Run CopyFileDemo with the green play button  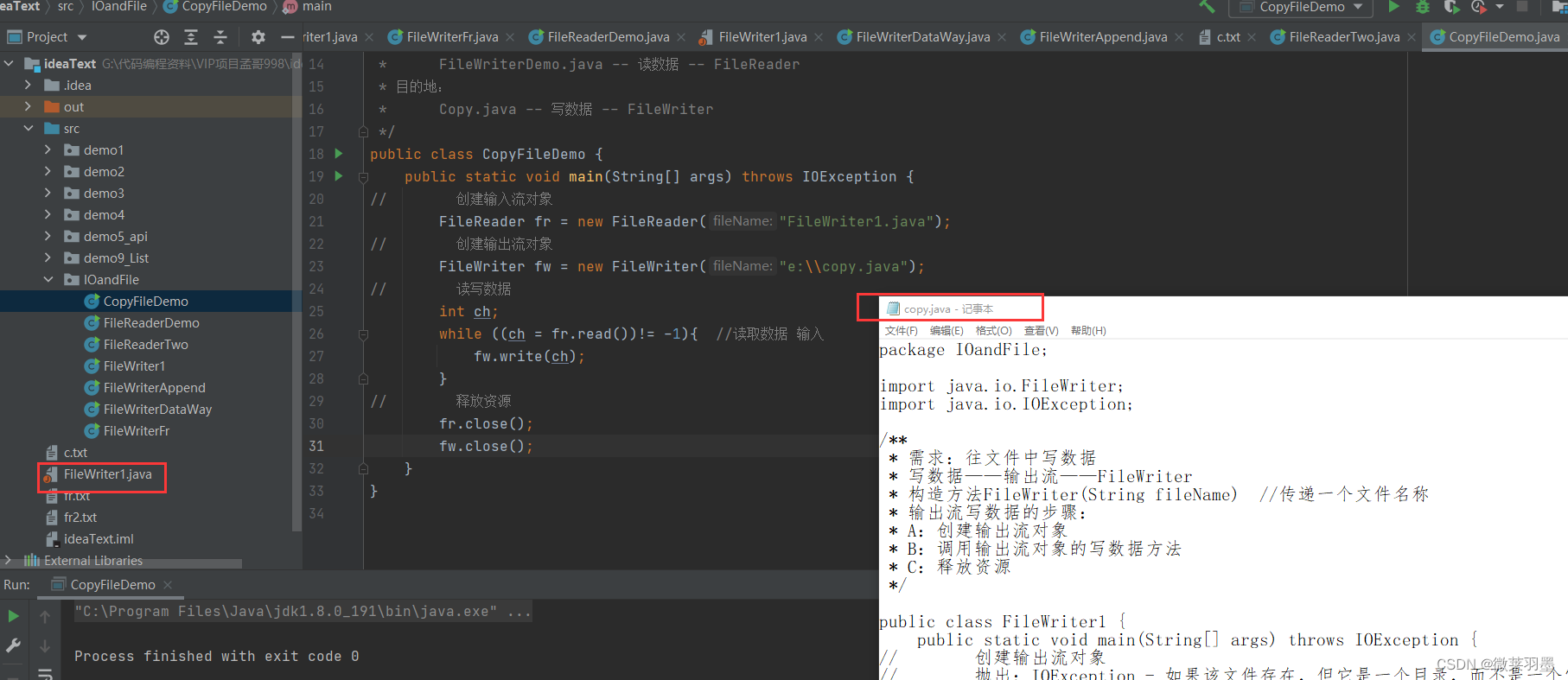click(1393, 7)
